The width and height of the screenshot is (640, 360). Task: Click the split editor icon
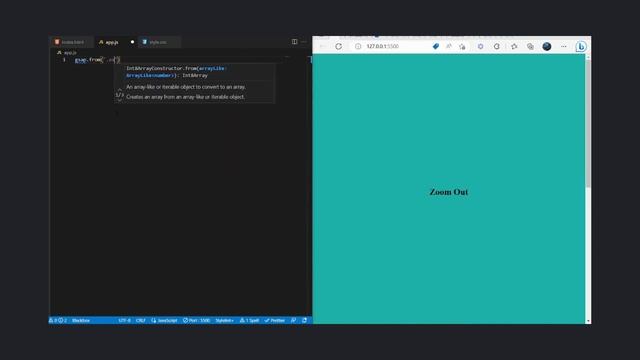coord(294,42)
